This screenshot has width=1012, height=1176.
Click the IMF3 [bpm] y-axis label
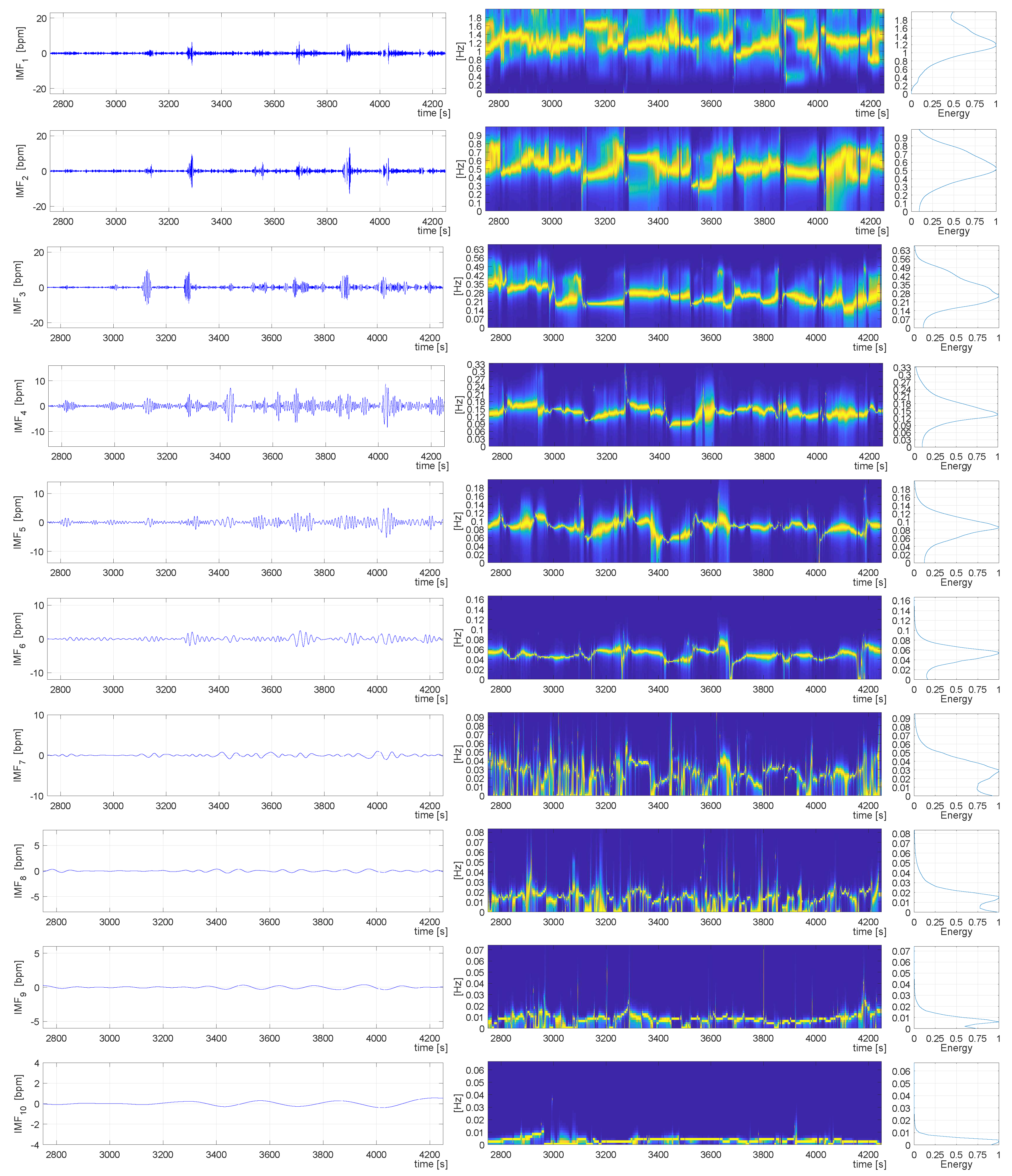(18, 287)
